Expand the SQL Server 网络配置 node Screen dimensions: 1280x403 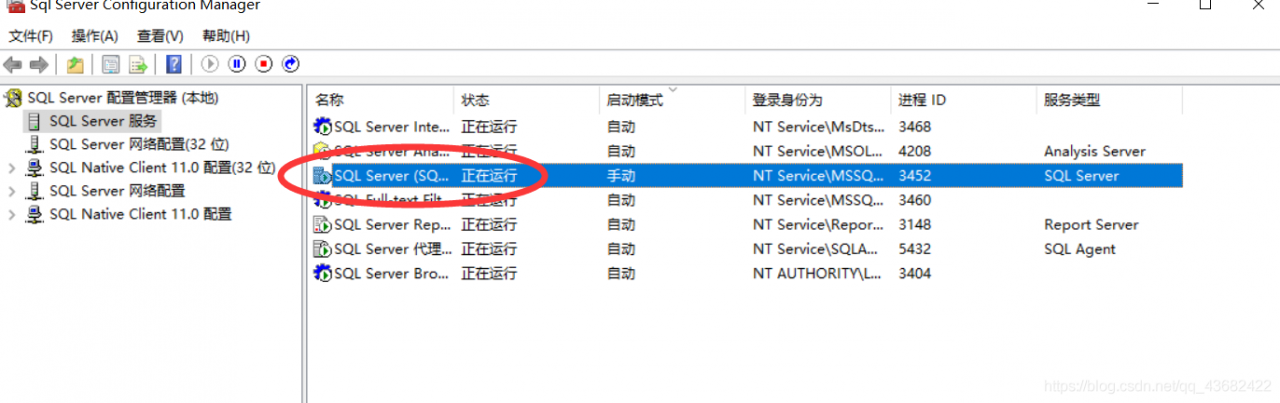tap(12, 191)
